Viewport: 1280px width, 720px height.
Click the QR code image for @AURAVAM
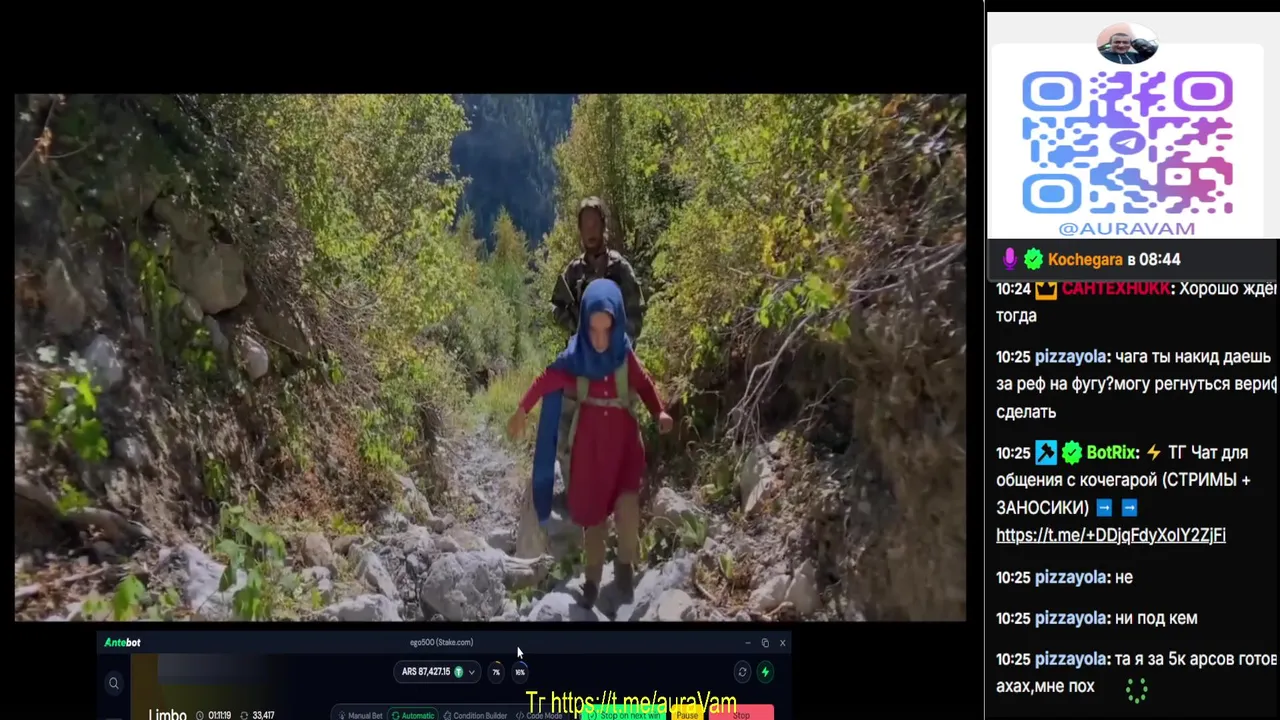pyautogui.click(x=1127, y=142)
